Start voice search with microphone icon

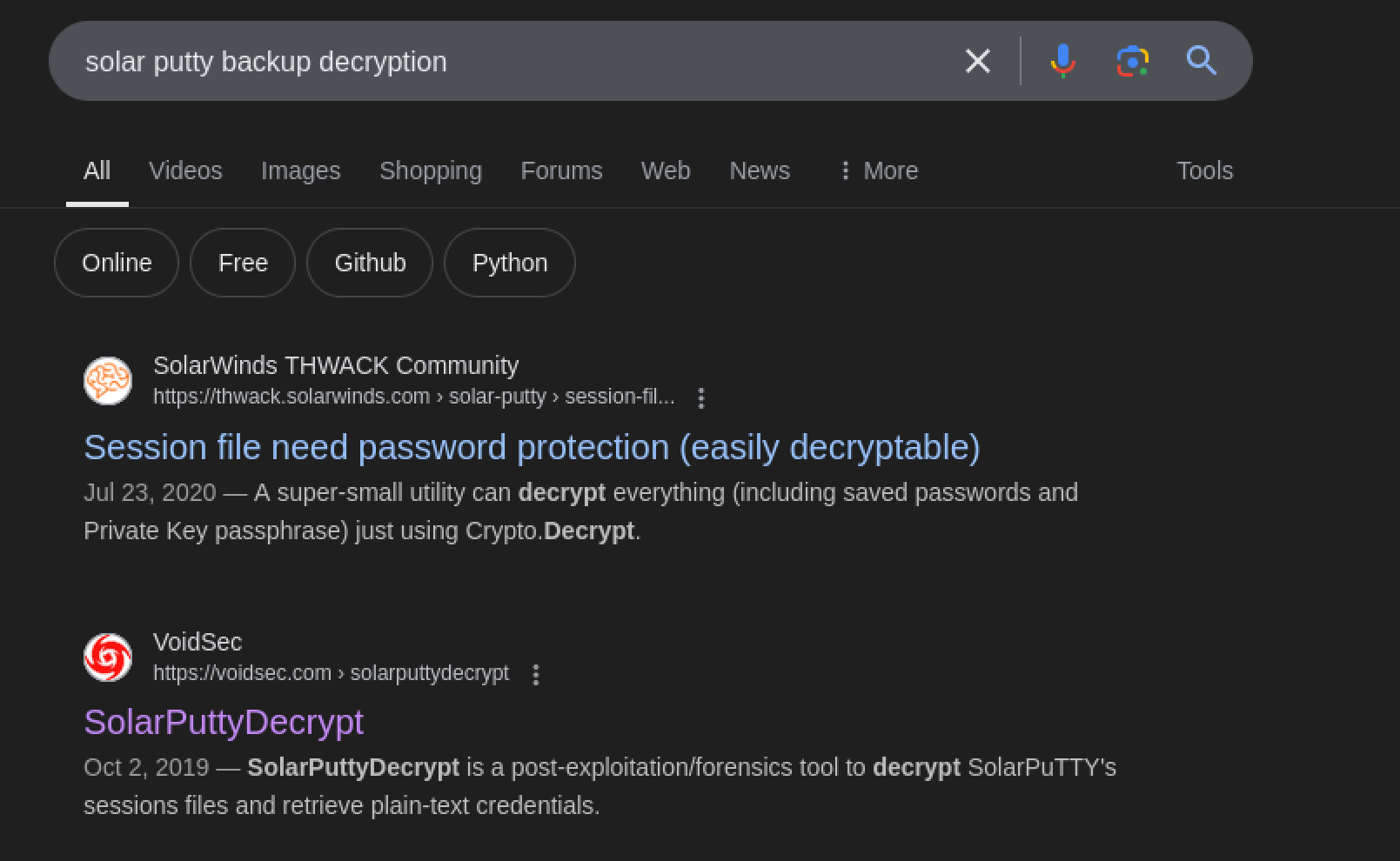coord(1062,61)
